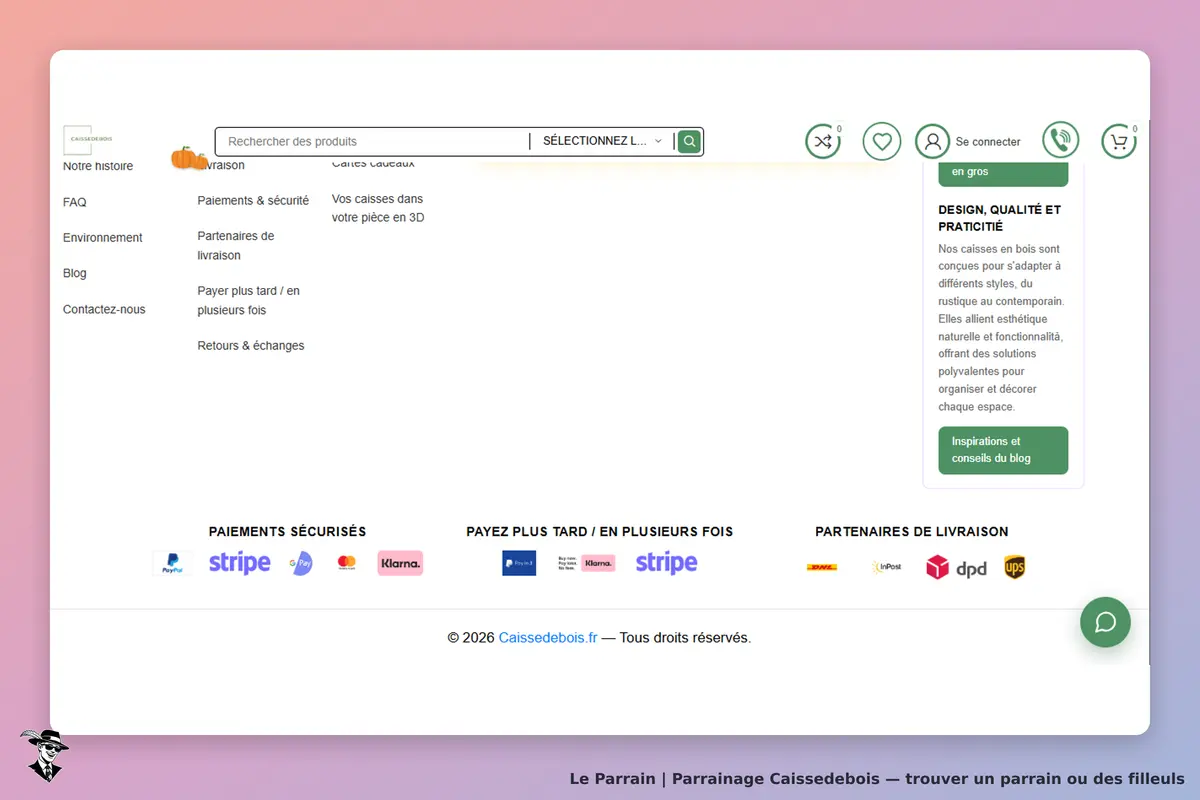The width and height of the screenshot is (1200, 800).
Task: Click the Partenaires de livraison heading
Action: pyautogui.click(x=912, y=532)
